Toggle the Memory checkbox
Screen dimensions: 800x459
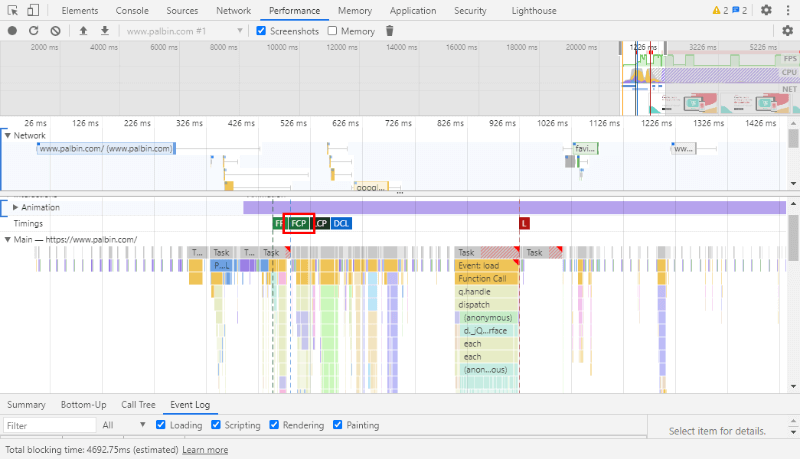point(332,31)
